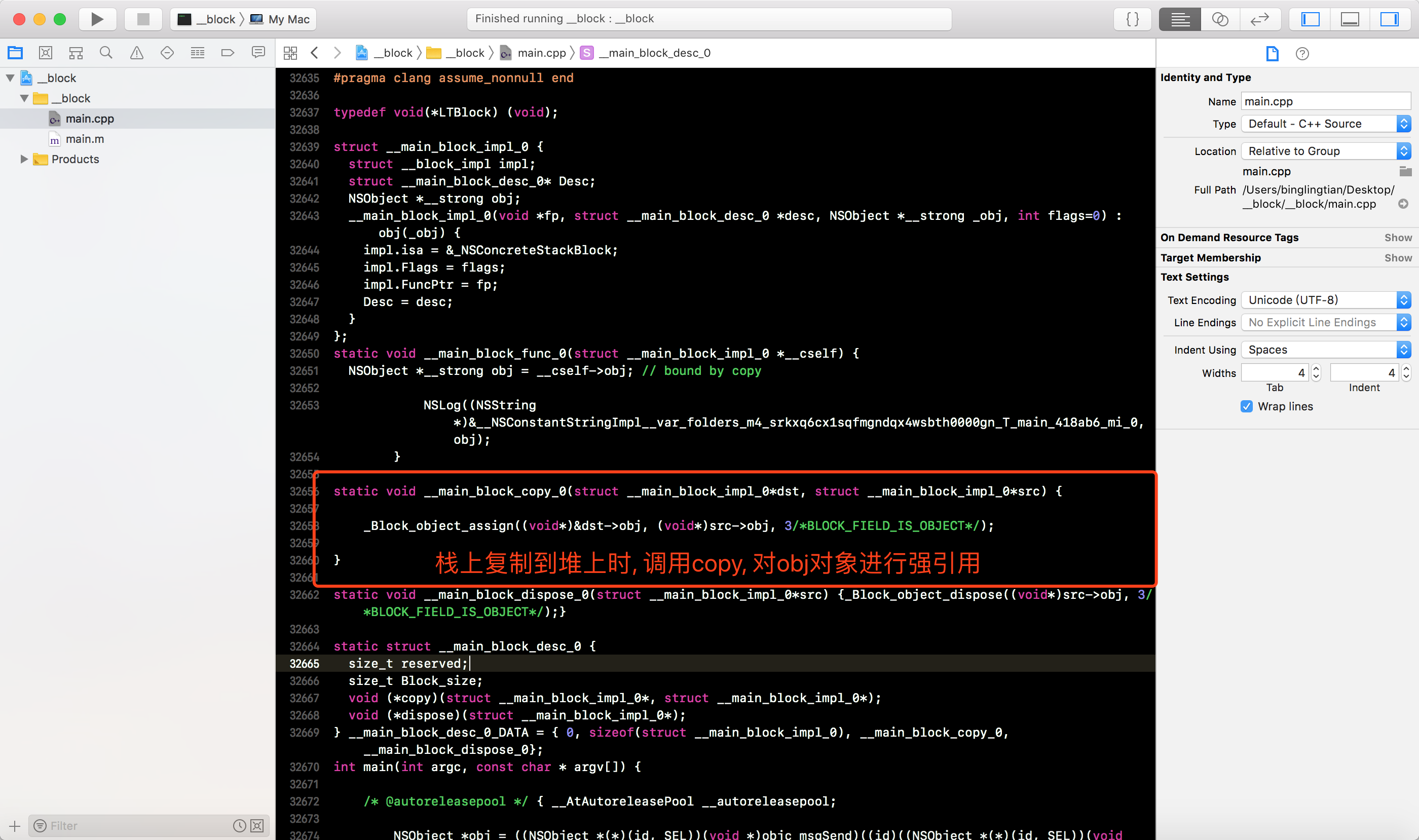The width and height of the screenshot is (1419, 840).
Task: Open the code snippets library button
Action: pos(1133,19)
